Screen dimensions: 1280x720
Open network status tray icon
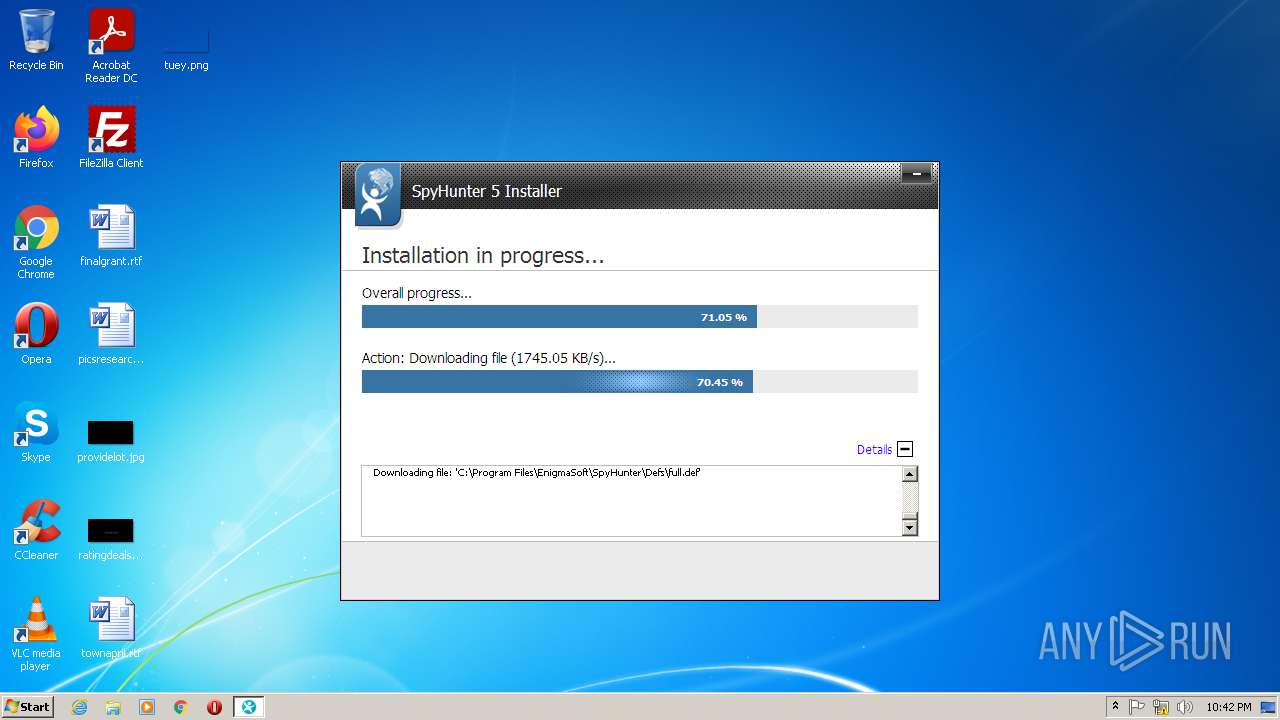(x=1161, y=707)
